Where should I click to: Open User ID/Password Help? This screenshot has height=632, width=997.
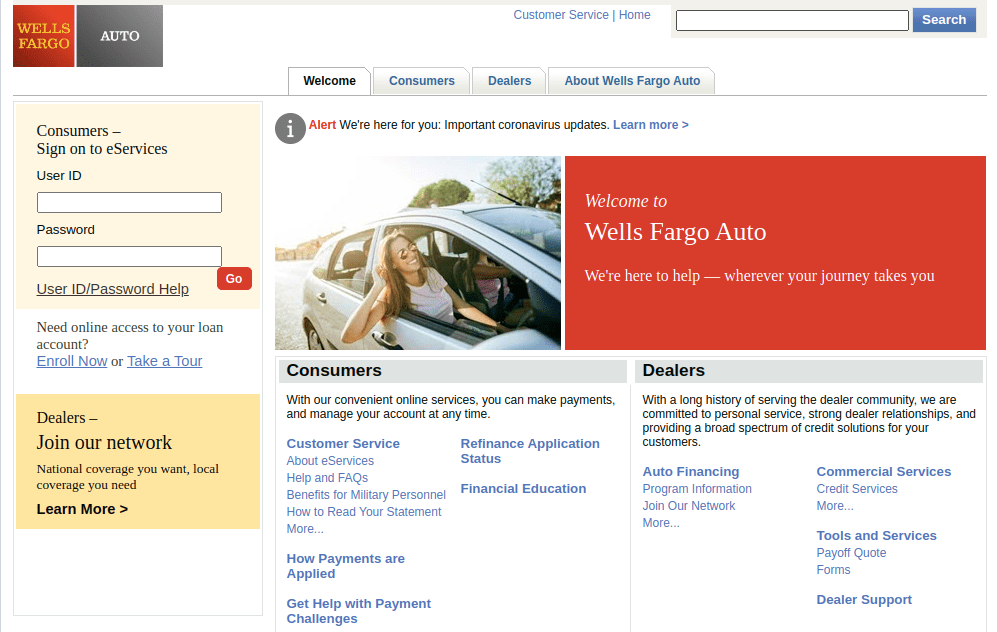113,289
